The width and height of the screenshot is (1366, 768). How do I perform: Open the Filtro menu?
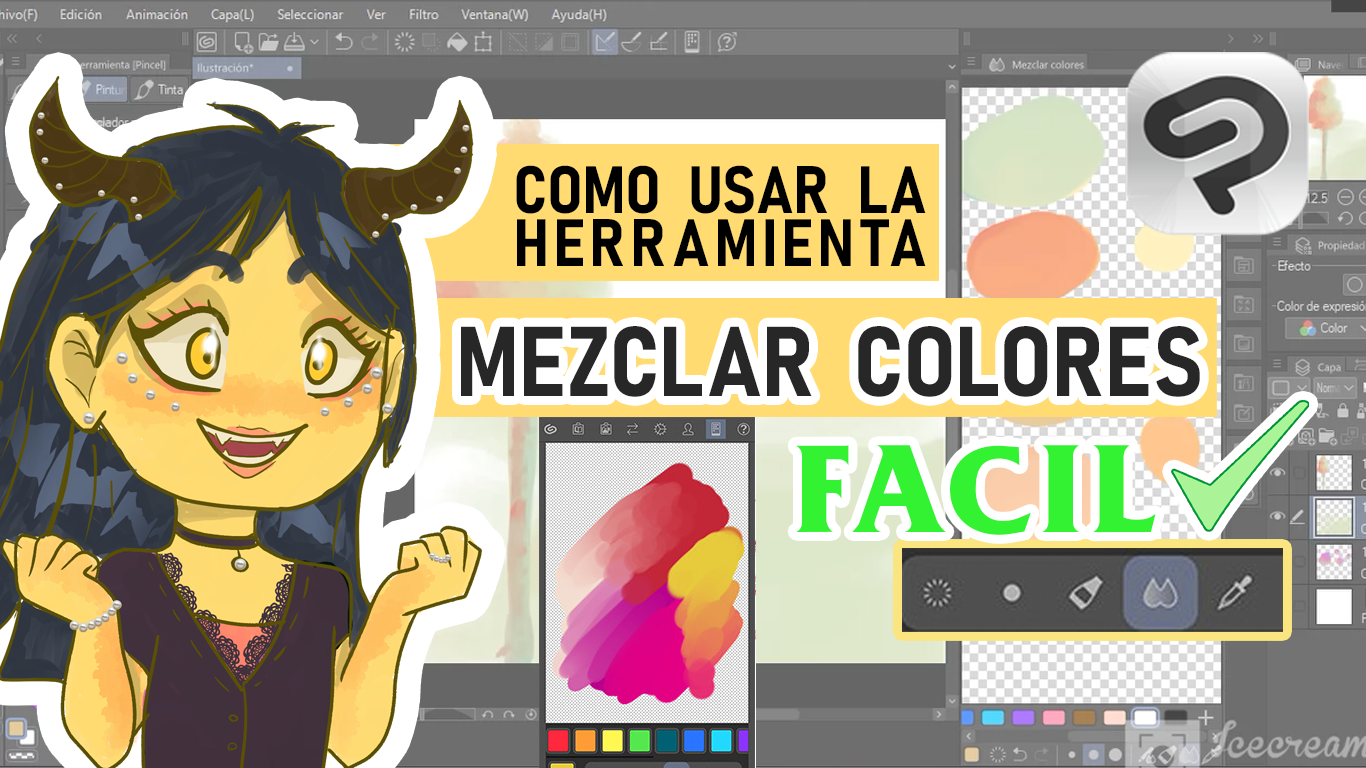pyautogui.click(x=424, y=14)
